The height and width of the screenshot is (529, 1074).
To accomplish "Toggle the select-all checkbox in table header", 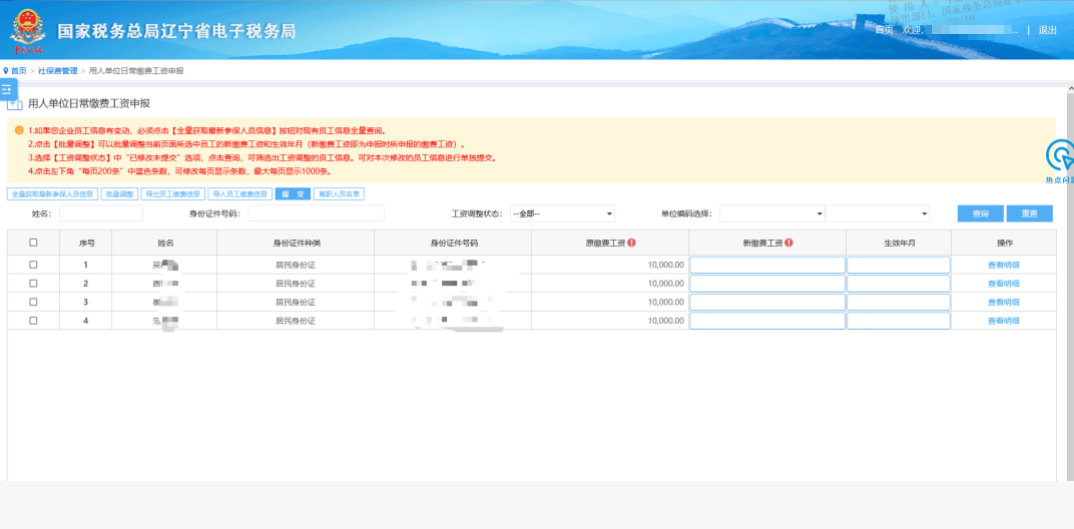I will [x=33, y=242].
